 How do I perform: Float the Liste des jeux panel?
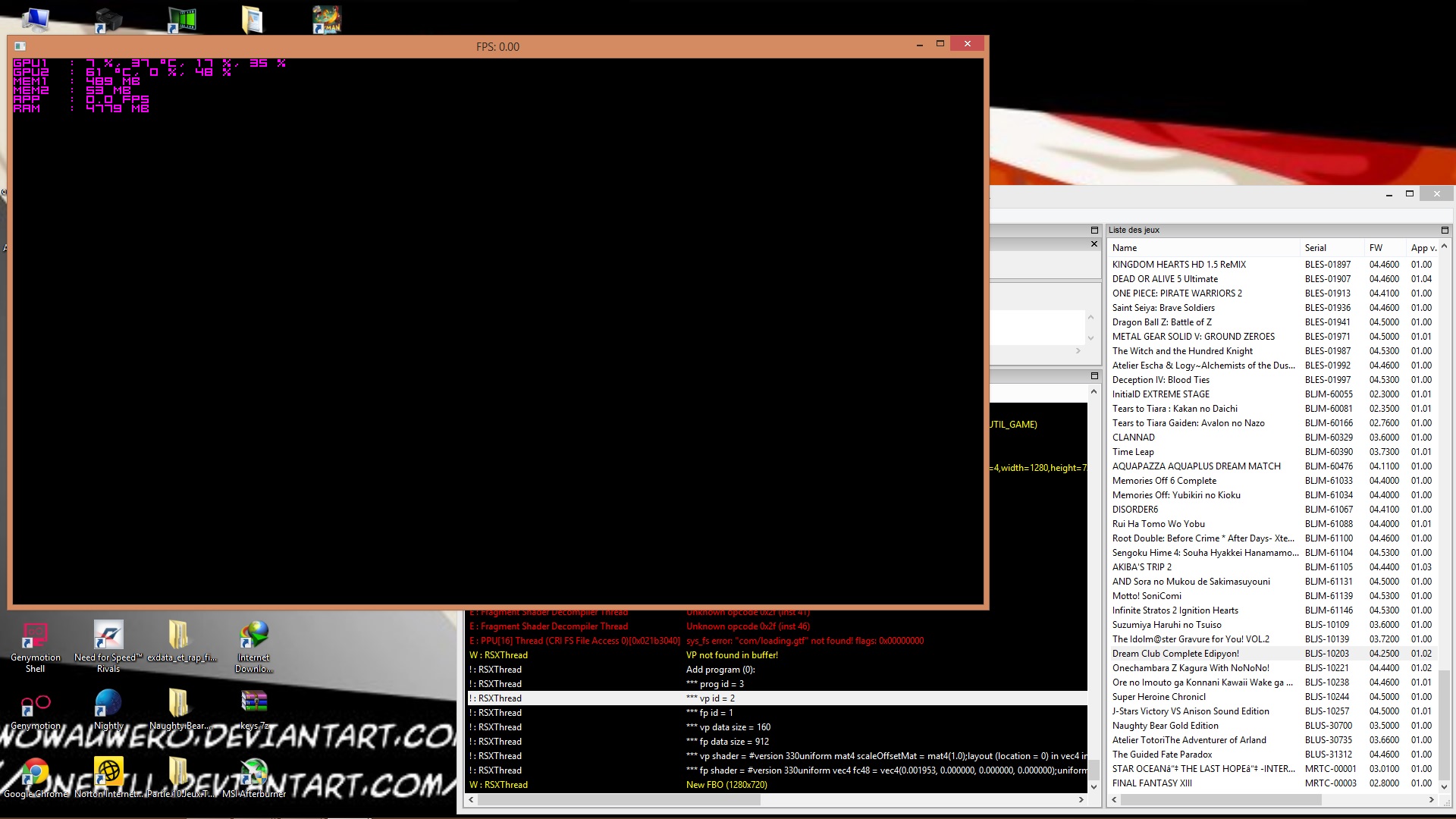pyautogui.click(x=1444, y=230)
